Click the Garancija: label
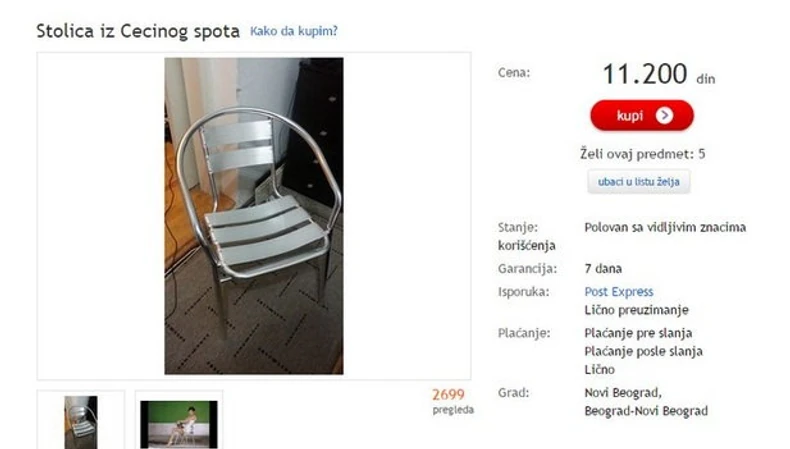The image size is (790, 449). (x=528, y=269)
